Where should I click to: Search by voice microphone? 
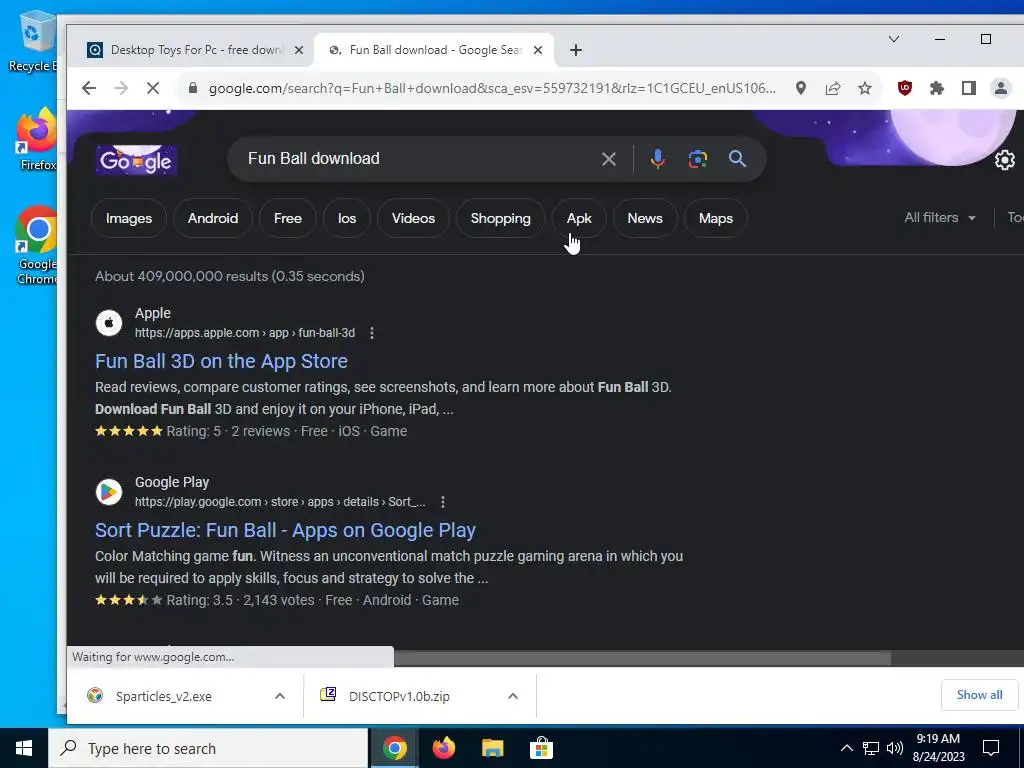(x=658, y=159)
